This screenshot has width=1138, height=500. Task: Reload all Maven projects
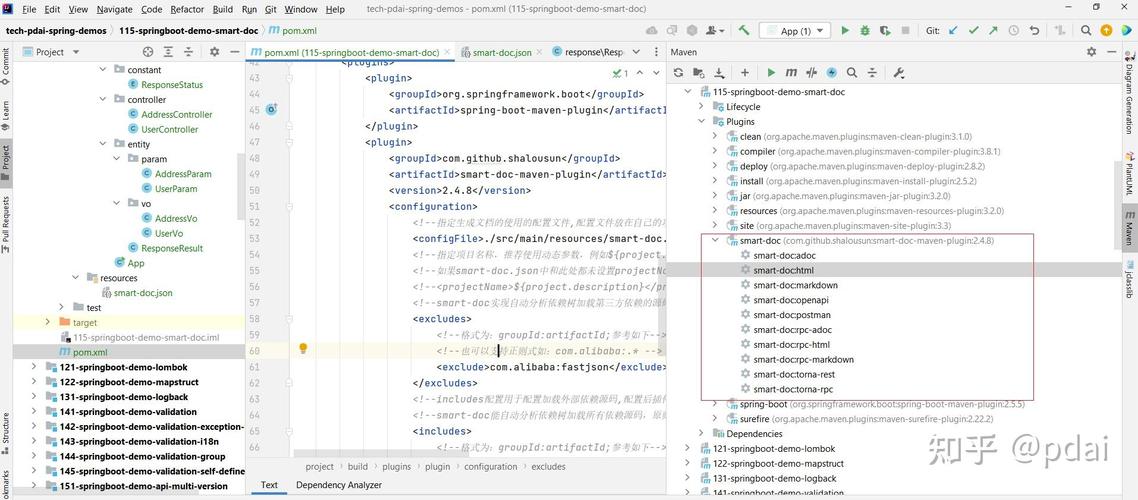[x=679, y=73]
